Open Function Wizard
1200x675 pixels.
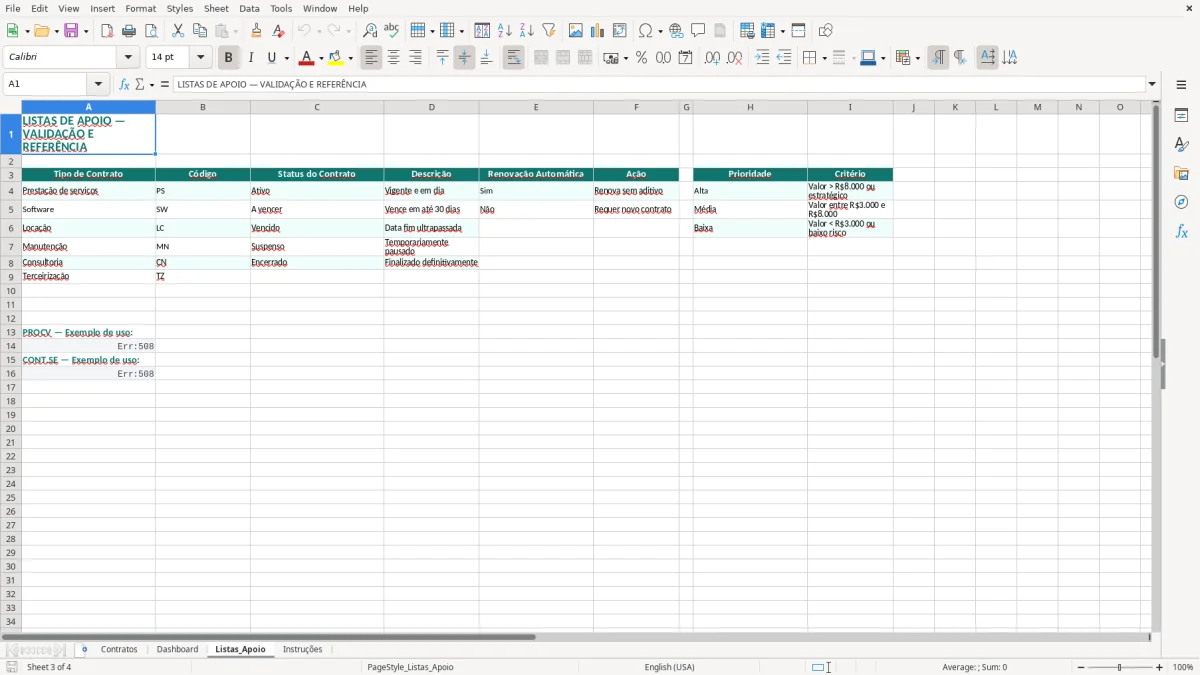(x=124, y=84)
